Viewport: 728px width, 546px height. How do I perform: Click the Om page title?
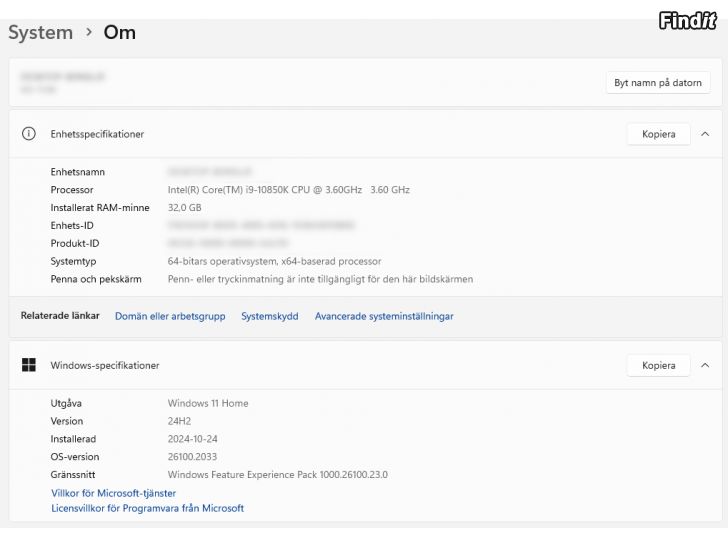[x=120, y=32]
